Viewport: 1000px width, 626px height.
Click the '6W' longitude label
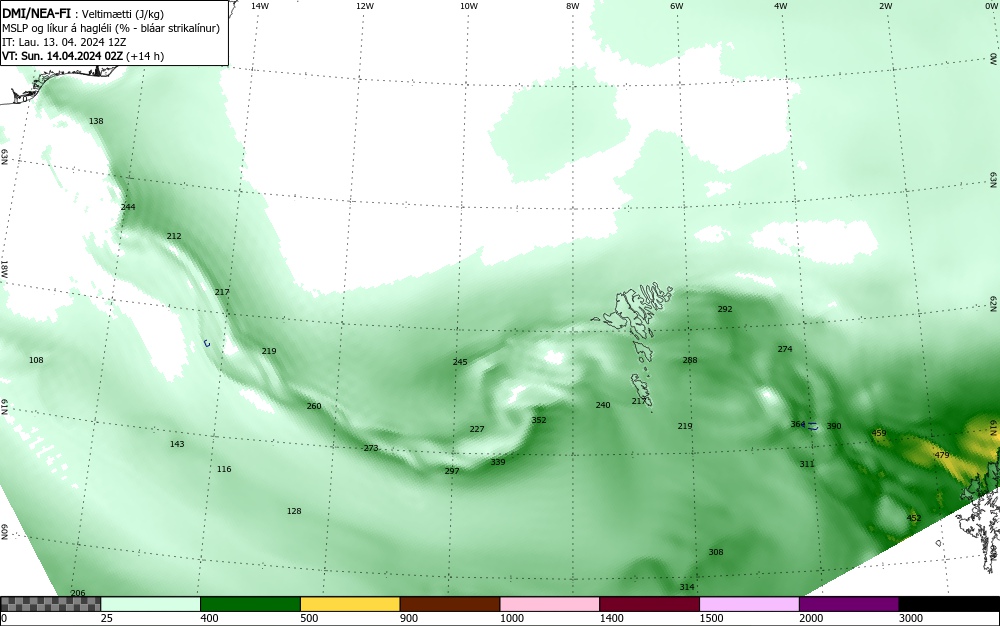click(677, 6)
